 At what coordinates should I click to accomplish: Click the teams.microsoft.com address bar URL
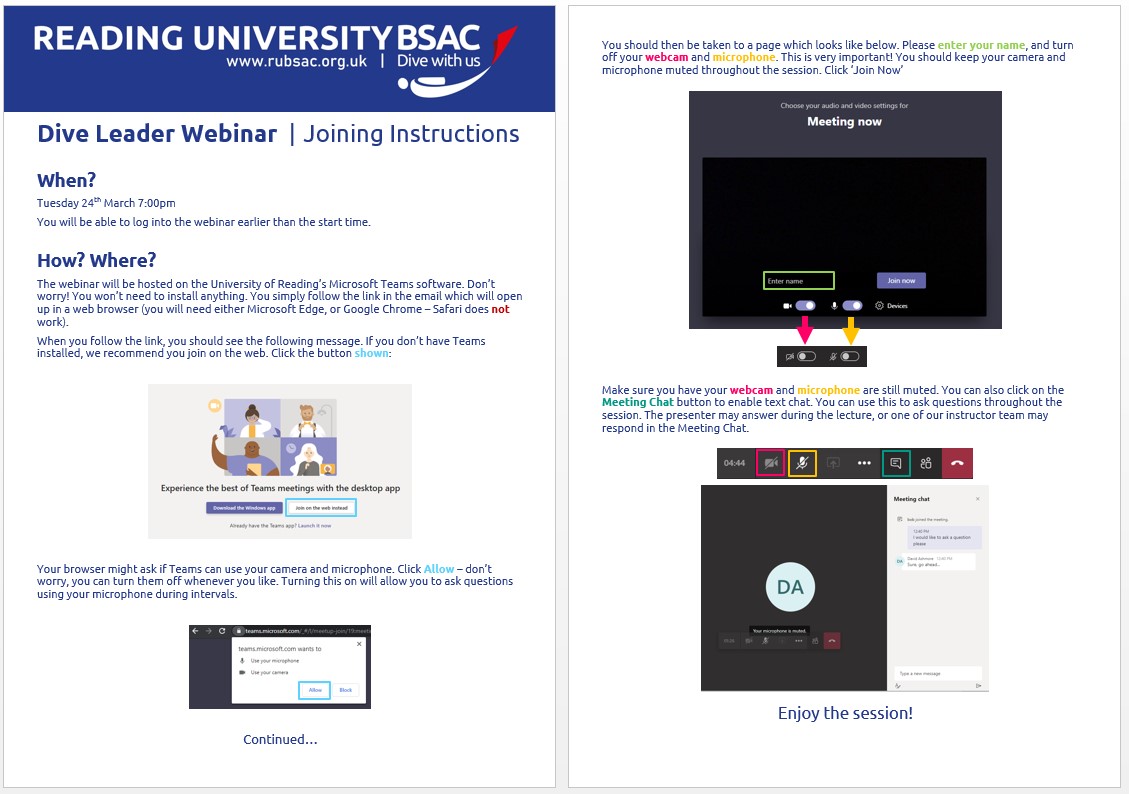[307, 631]
